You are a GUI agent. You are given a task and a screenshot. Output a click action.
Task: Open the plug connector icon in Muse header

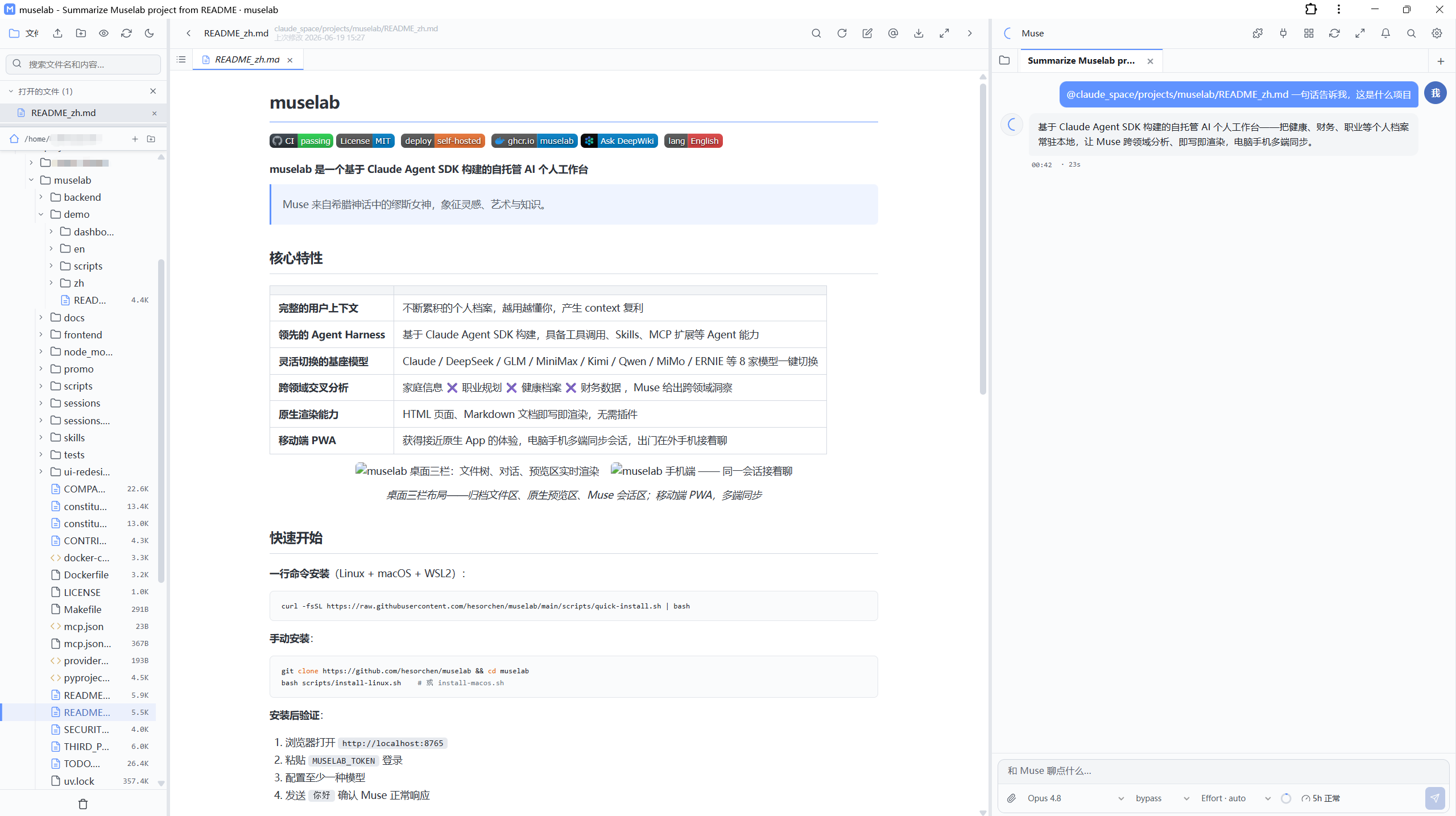click(1283, 33)
